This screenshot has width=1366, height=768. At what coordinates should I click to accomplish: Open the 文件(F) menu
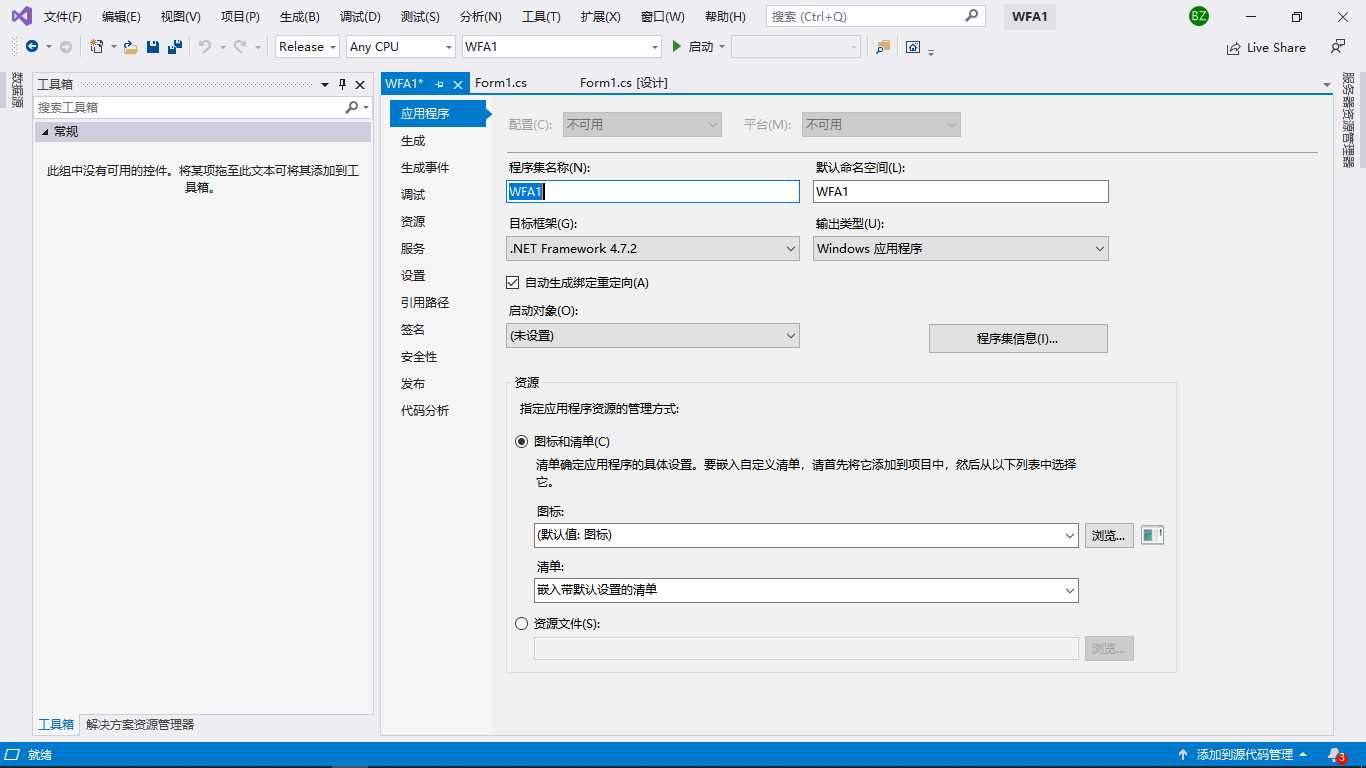pos(63,17)
